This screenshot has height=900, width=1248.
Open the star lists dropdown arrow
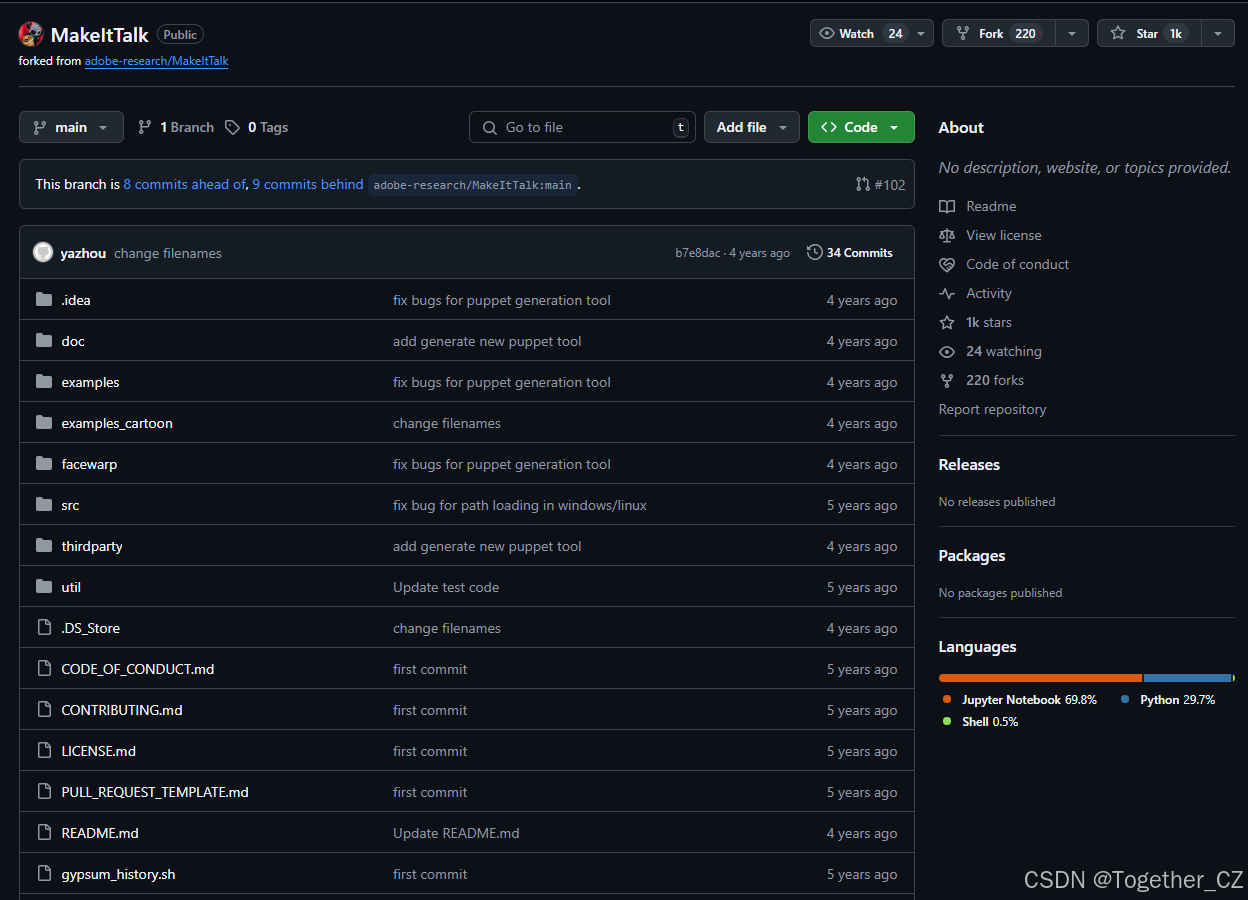(x=1217, y=33)
